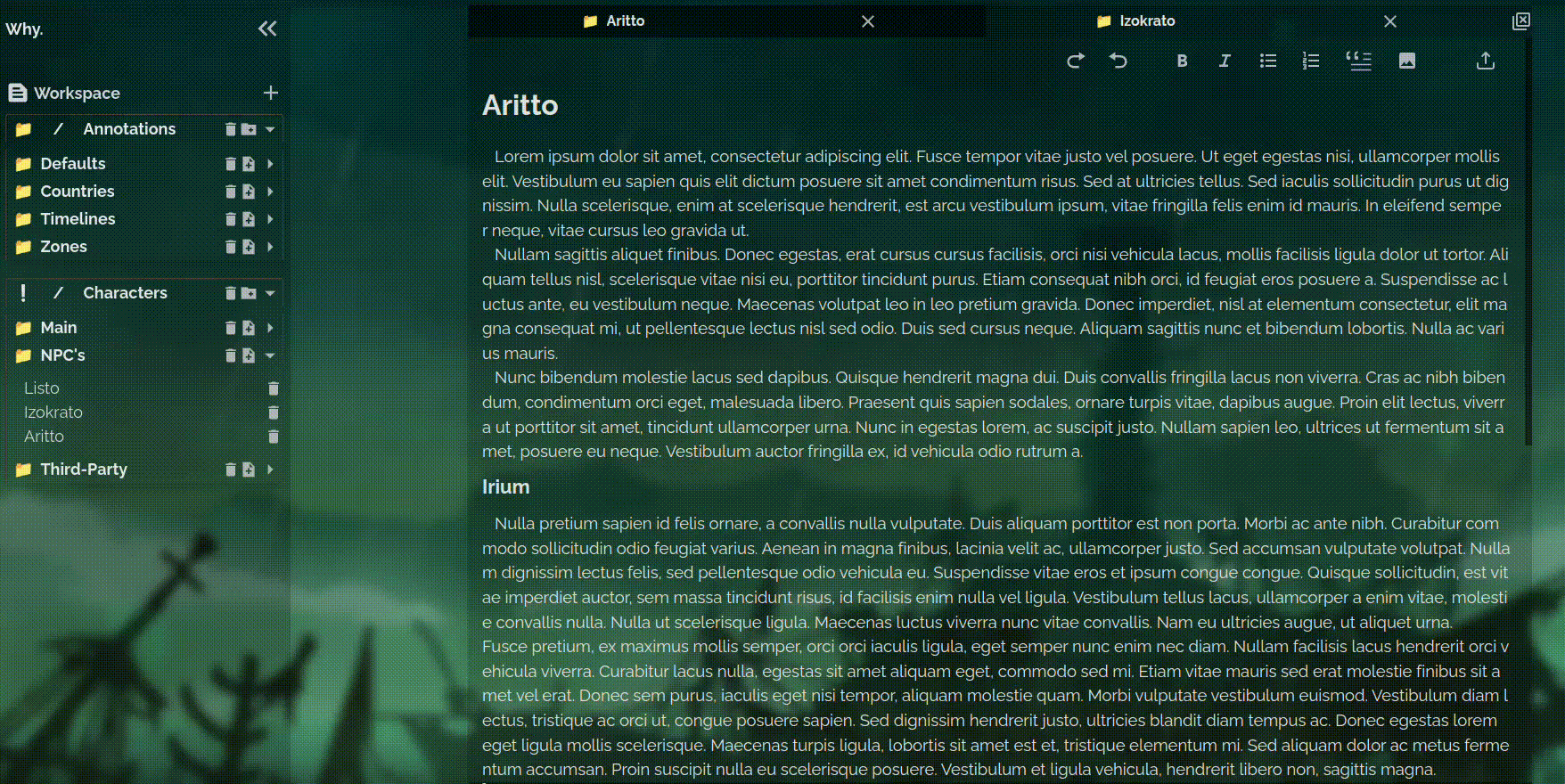This screenshot has height=784, width=1565.
Task: Expand the Zones folder
Action: click(x=270, y=247)
